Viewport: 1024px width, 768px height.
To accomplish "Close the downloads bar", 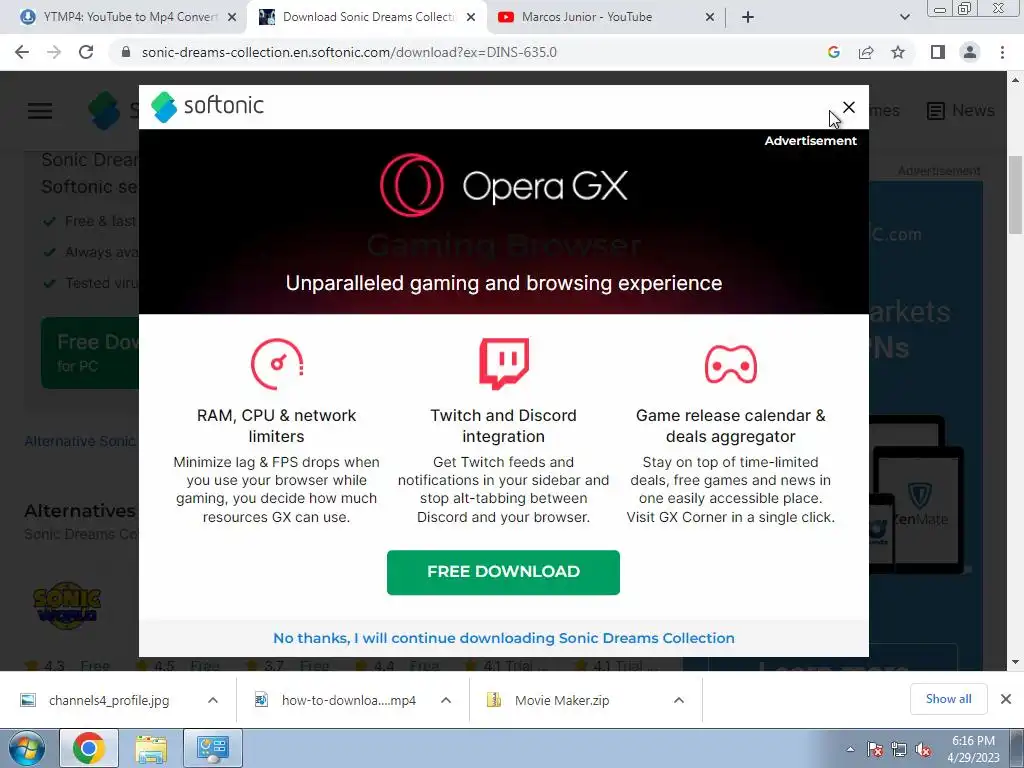I will tap(1006, 699).
